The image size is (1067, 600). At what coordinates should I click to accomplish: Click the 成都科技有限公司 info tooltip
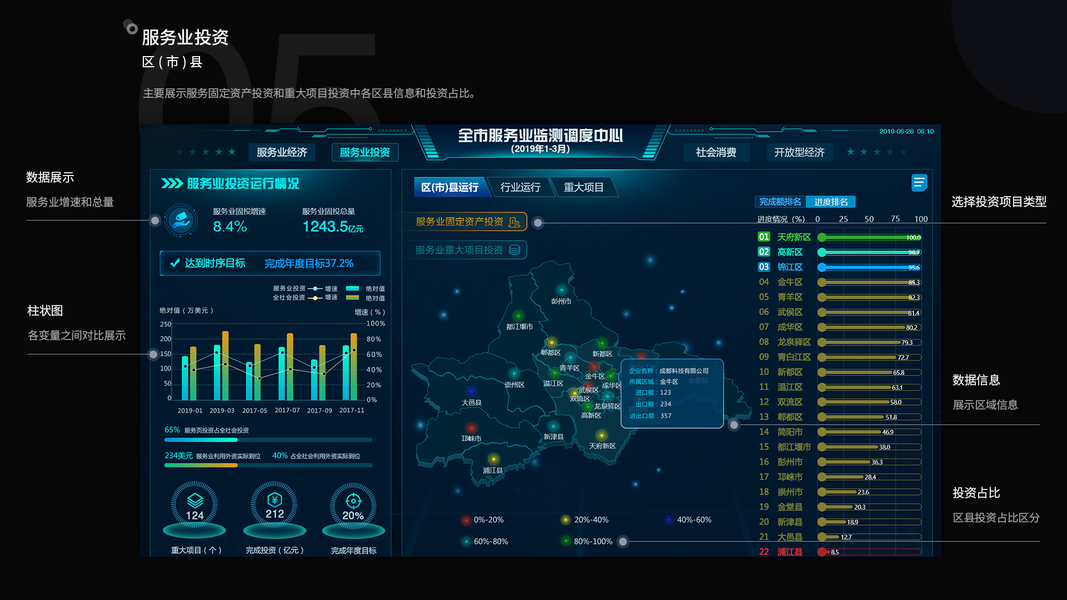(672, 394)
